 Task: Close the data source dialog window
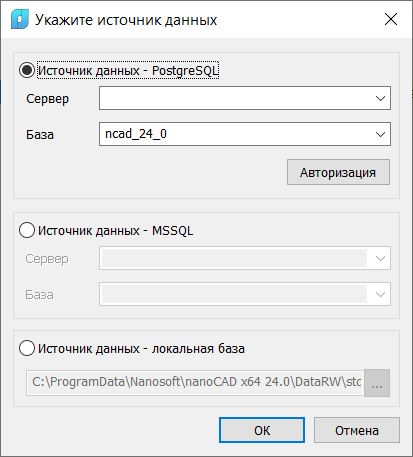(391, 19)
